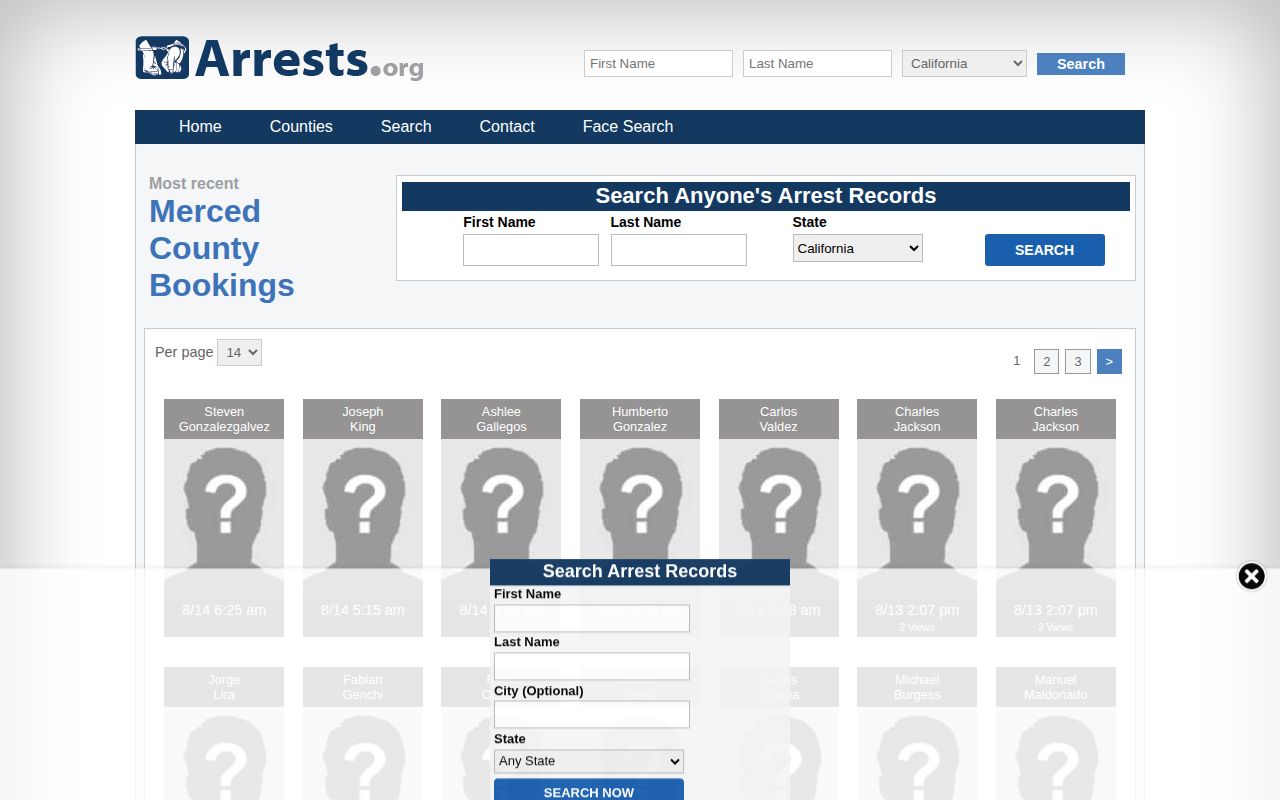Screen dimensions: 1280x800
Task: Click the Search Anyone's Arrest Records title
Action: [766, 196]
